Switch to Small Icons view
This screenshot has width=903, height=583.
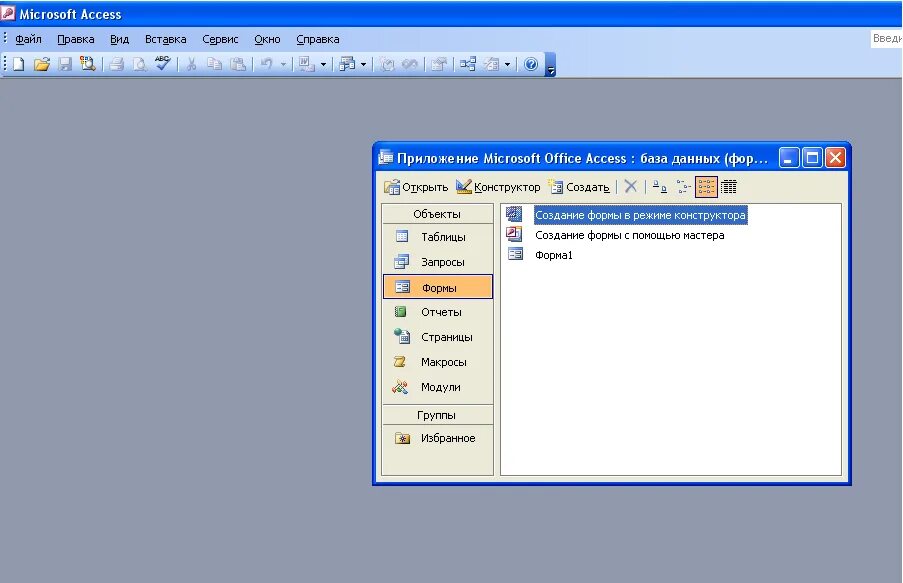[683, 187]
